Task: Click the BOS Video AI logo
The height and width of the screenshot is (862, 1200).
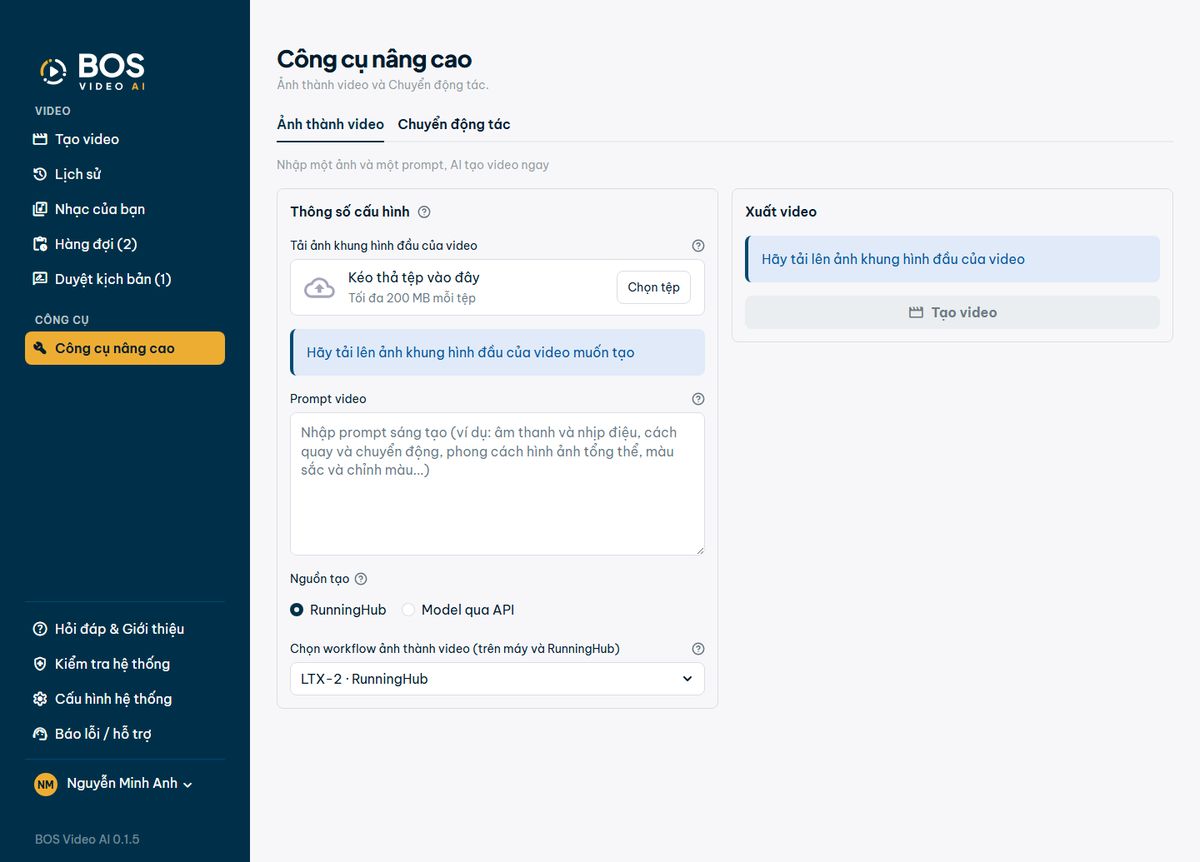Action: (x=92, y=72)
